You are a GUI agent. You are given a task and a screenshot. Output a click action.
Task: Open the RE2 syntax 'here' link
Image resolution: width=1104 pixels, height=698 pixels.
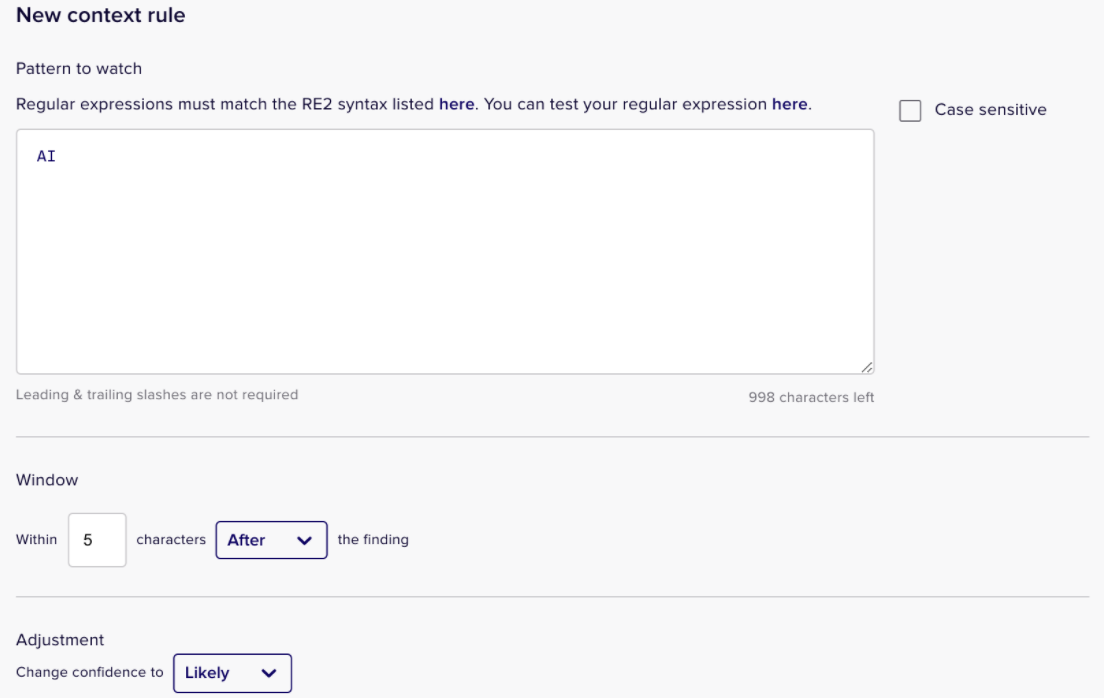point(456,104)
